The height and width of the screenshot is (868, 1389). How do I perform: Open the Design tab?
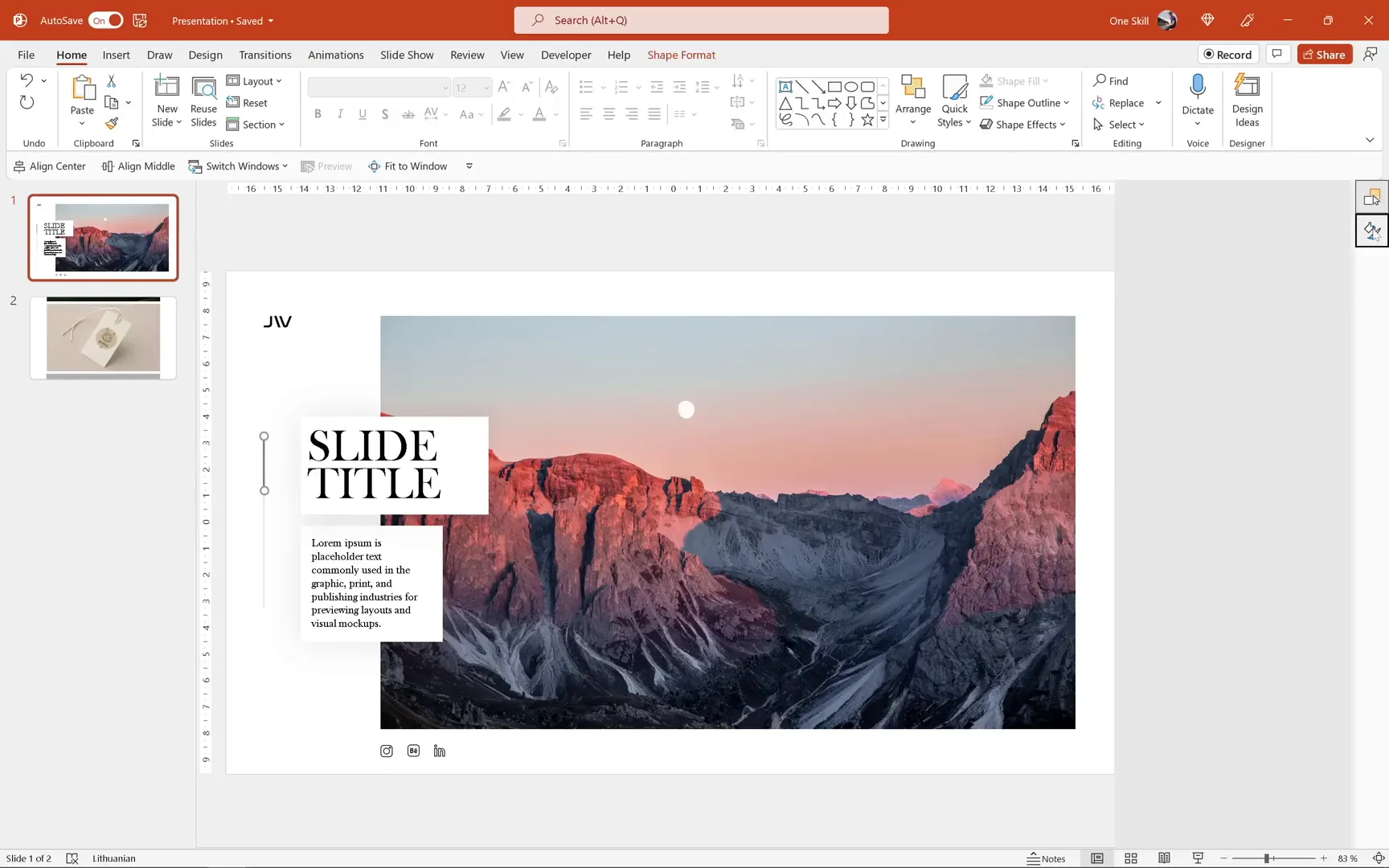tap(205, 55)
